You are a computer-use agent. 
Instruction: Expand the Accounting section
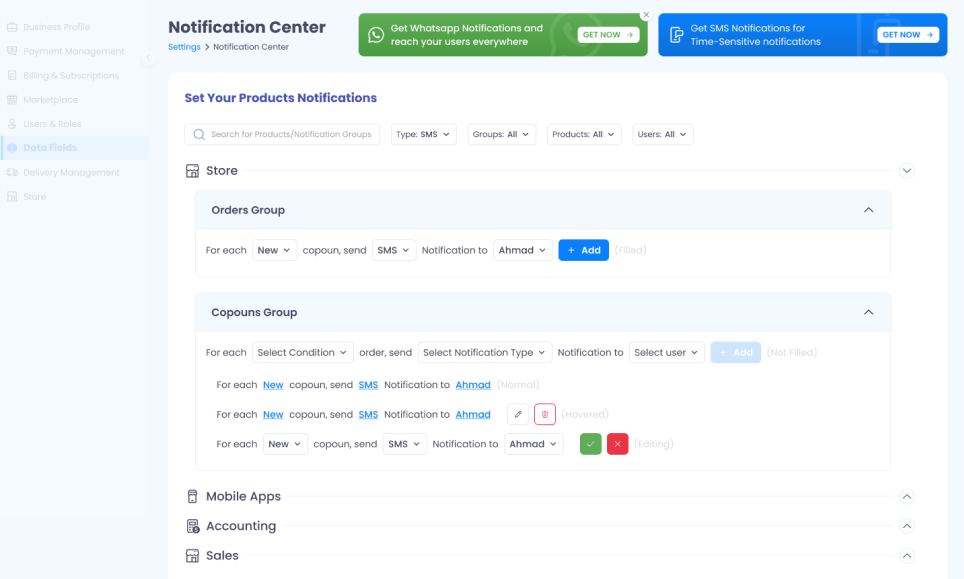point(907,527)
